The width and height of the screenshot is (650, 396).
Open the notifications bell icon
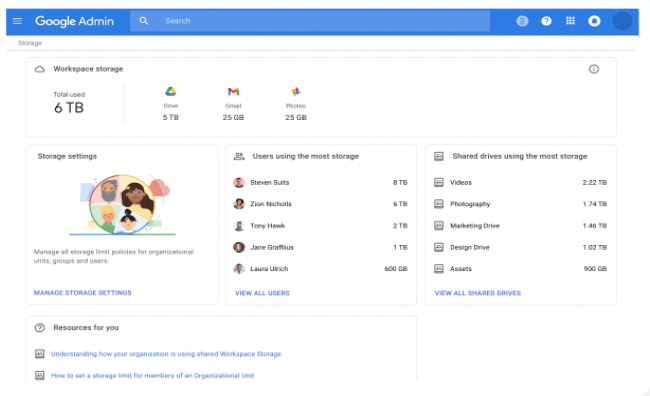pyautogui.click(x=594, y=21)
